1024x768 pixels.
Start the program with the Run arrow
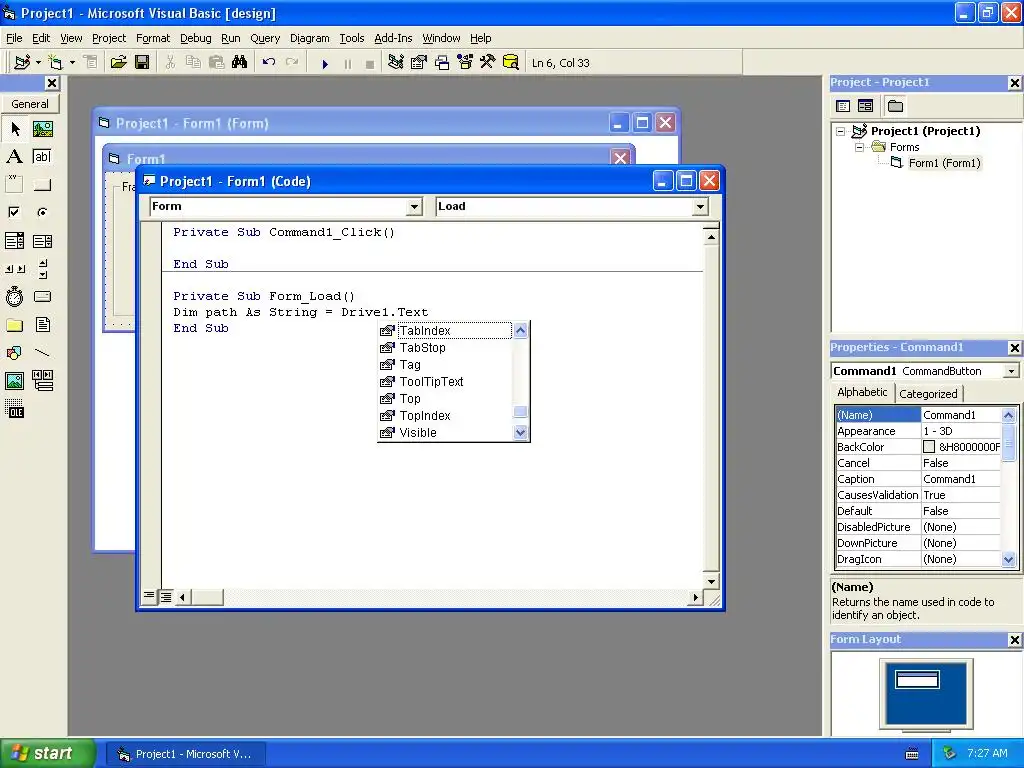click(325, 63)
